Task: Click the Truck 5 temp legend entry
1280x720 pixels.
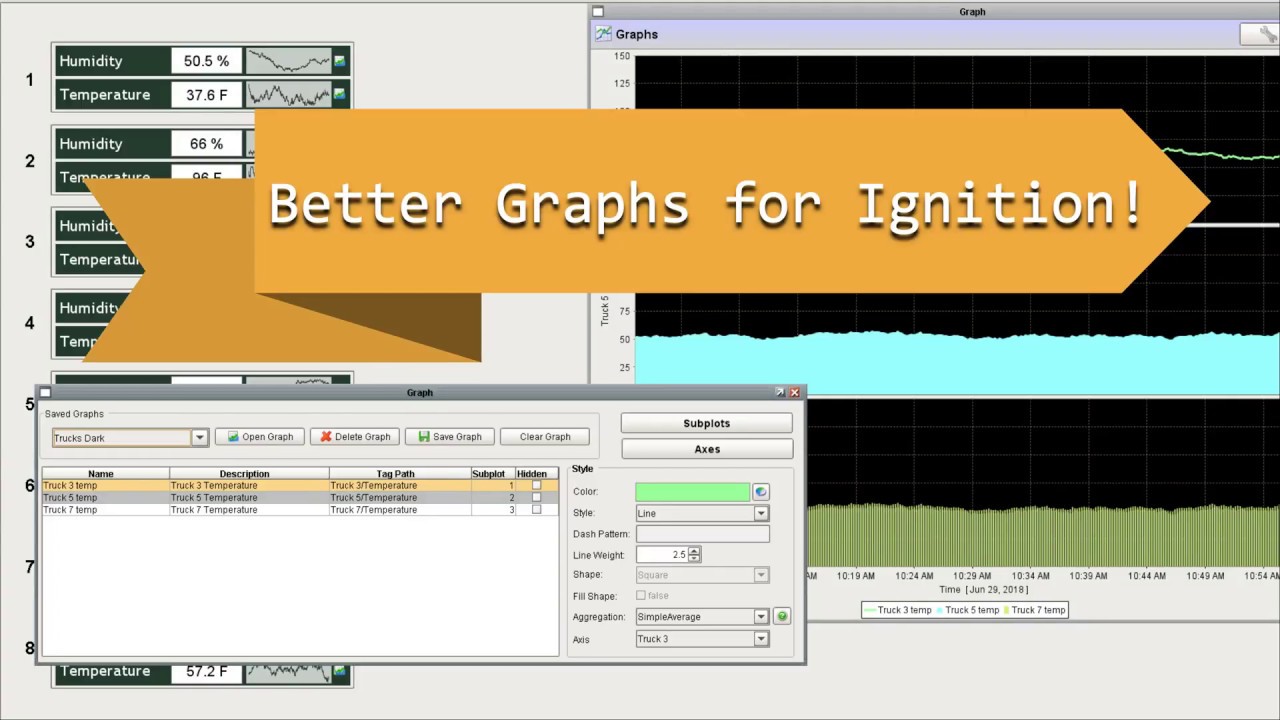Action: pyautogui.click(x=966, y=610)
